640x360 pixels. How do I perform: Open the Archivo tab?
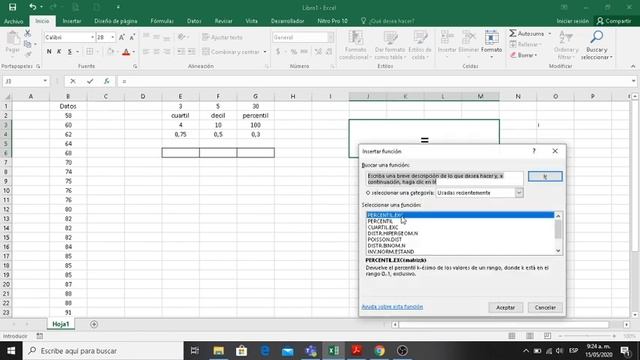(13, 21)
